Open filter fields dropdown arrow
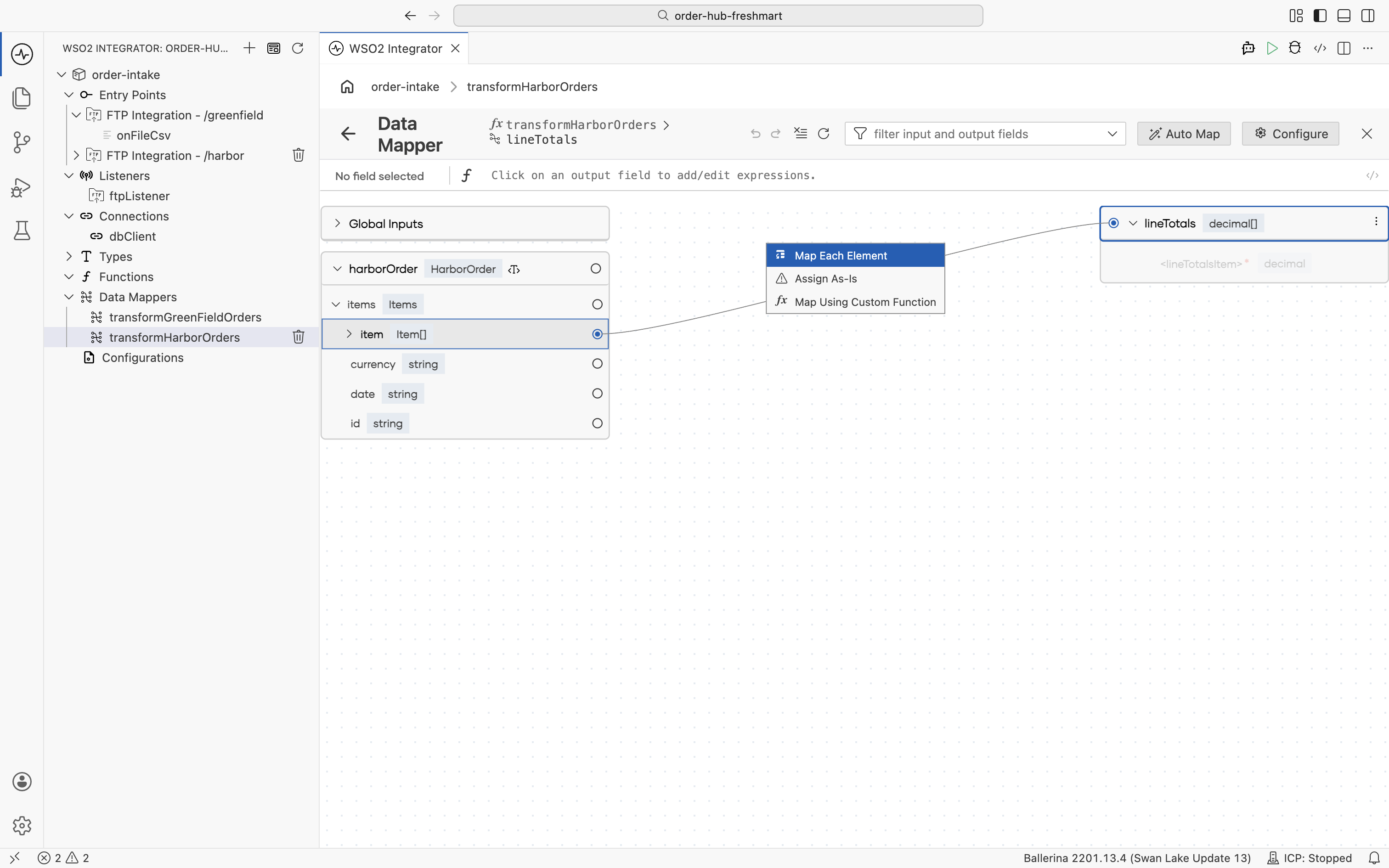 pyautogui.click(x=1112, y=134)
